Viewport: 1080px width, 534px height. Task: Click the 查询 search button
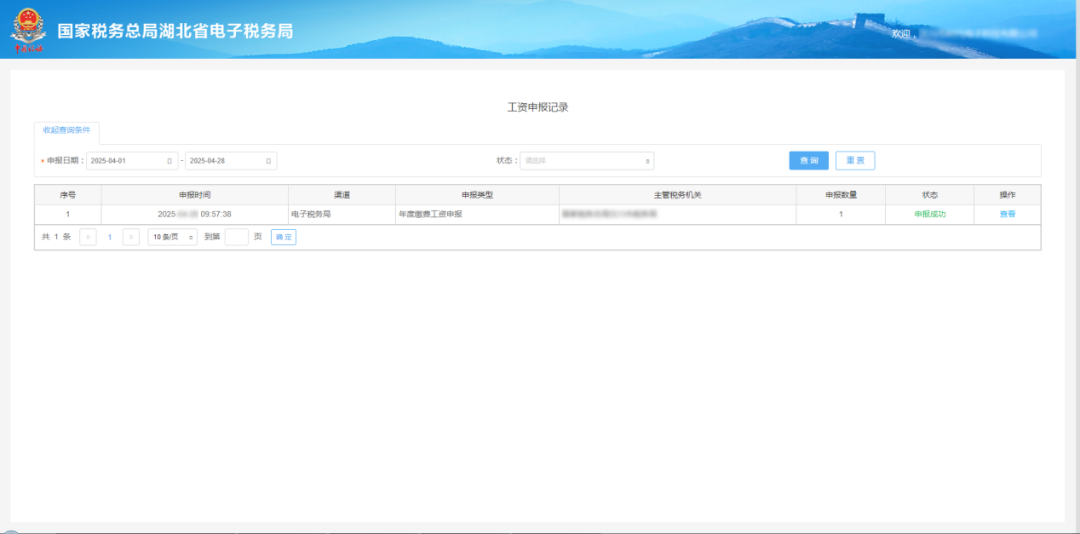click(808, 161)
